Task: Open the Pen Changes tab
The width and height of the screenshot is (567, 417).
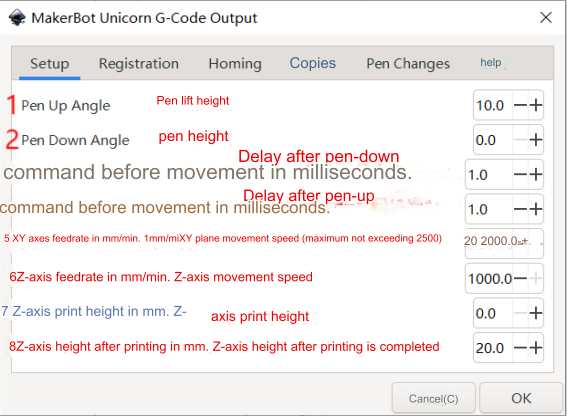Action: click(x=408, y=64)
